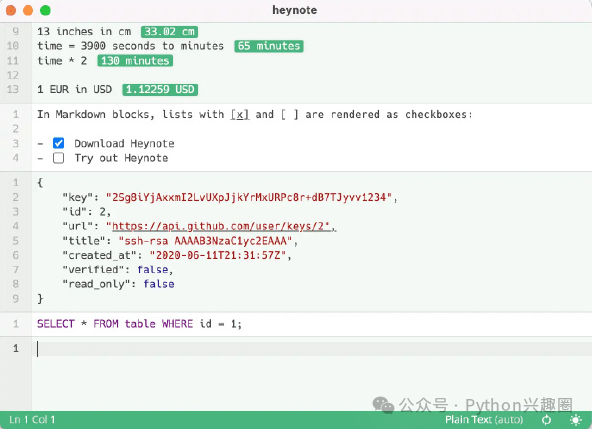Uncheck the Download Heynote checkbox

pos(59,143)
